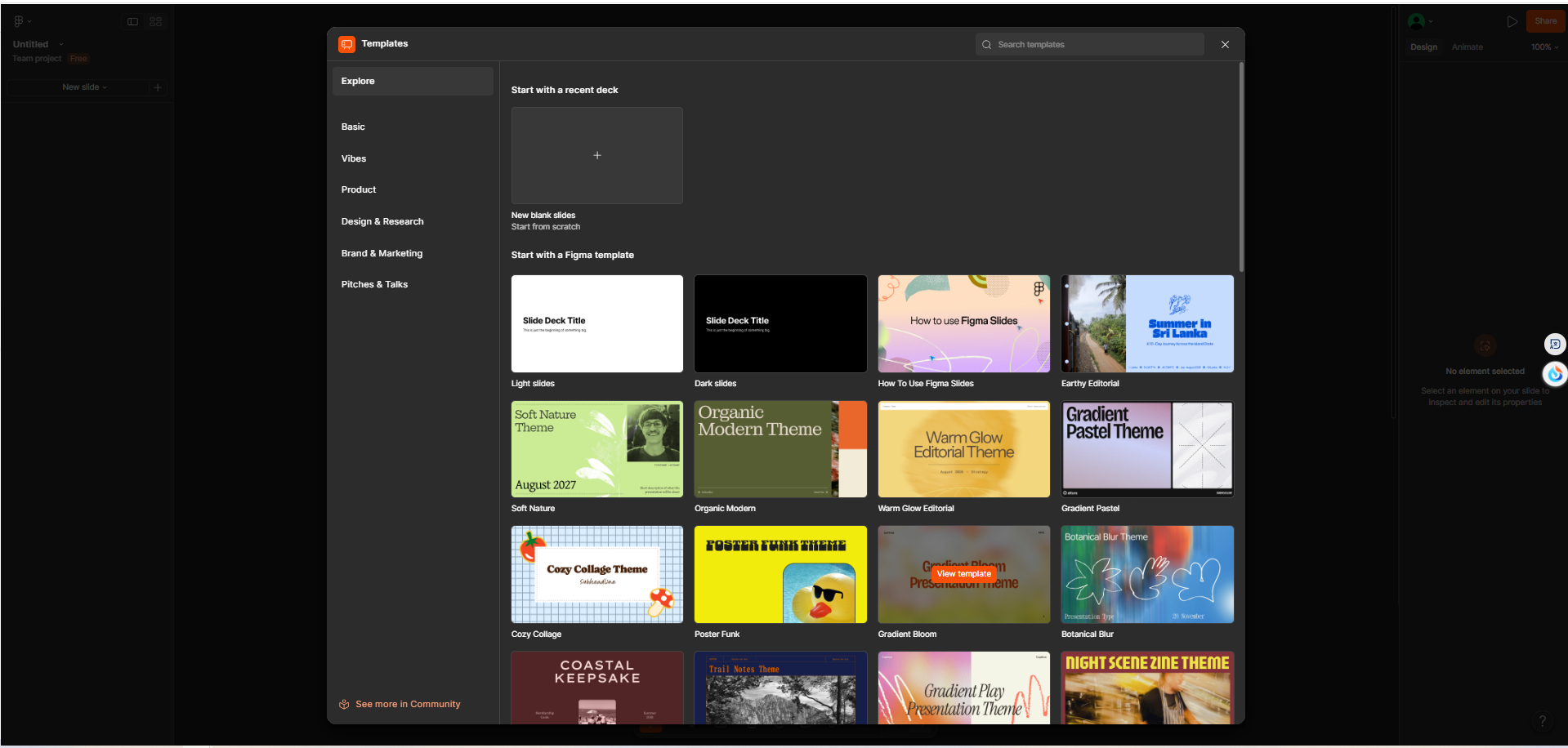The height and width of the screenshot is (748, 1568).
Task: Switch to the Animate tab
Action: point(1467,47)
